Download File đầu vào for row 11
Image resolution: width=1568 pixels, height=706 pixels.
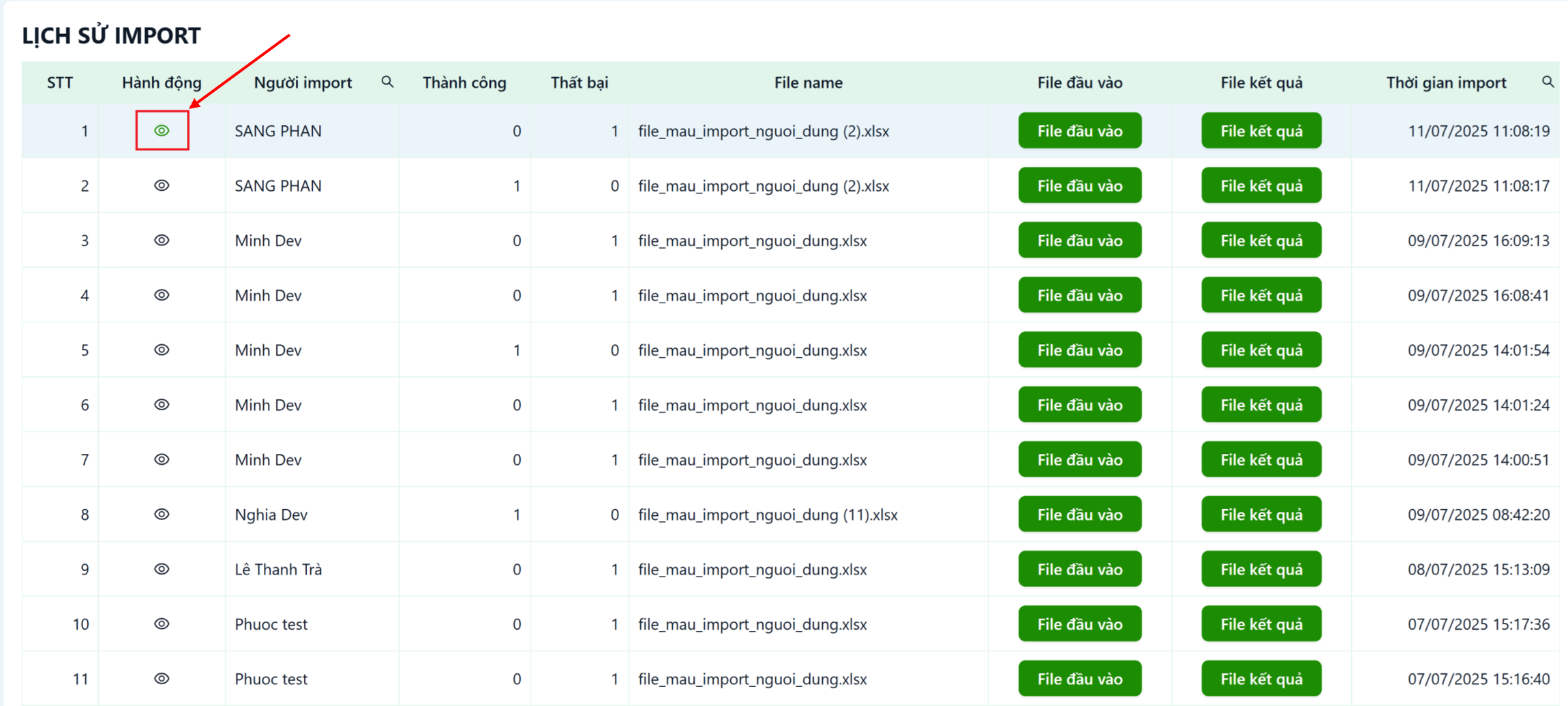tap(1080, 679)
